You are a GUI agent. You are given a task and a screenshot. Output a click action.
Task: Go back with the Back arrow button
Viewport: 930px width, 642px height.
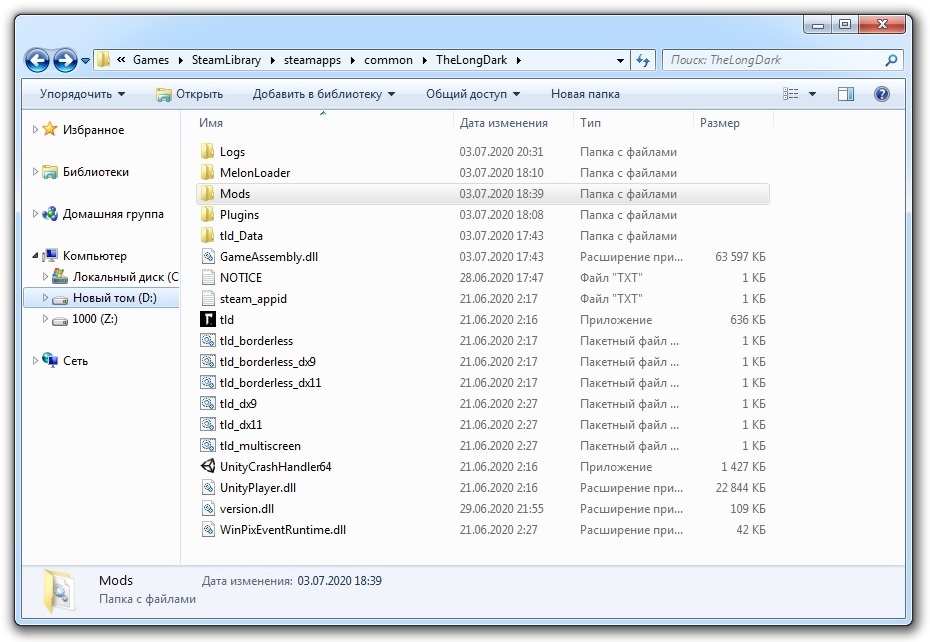coord(37,61)
